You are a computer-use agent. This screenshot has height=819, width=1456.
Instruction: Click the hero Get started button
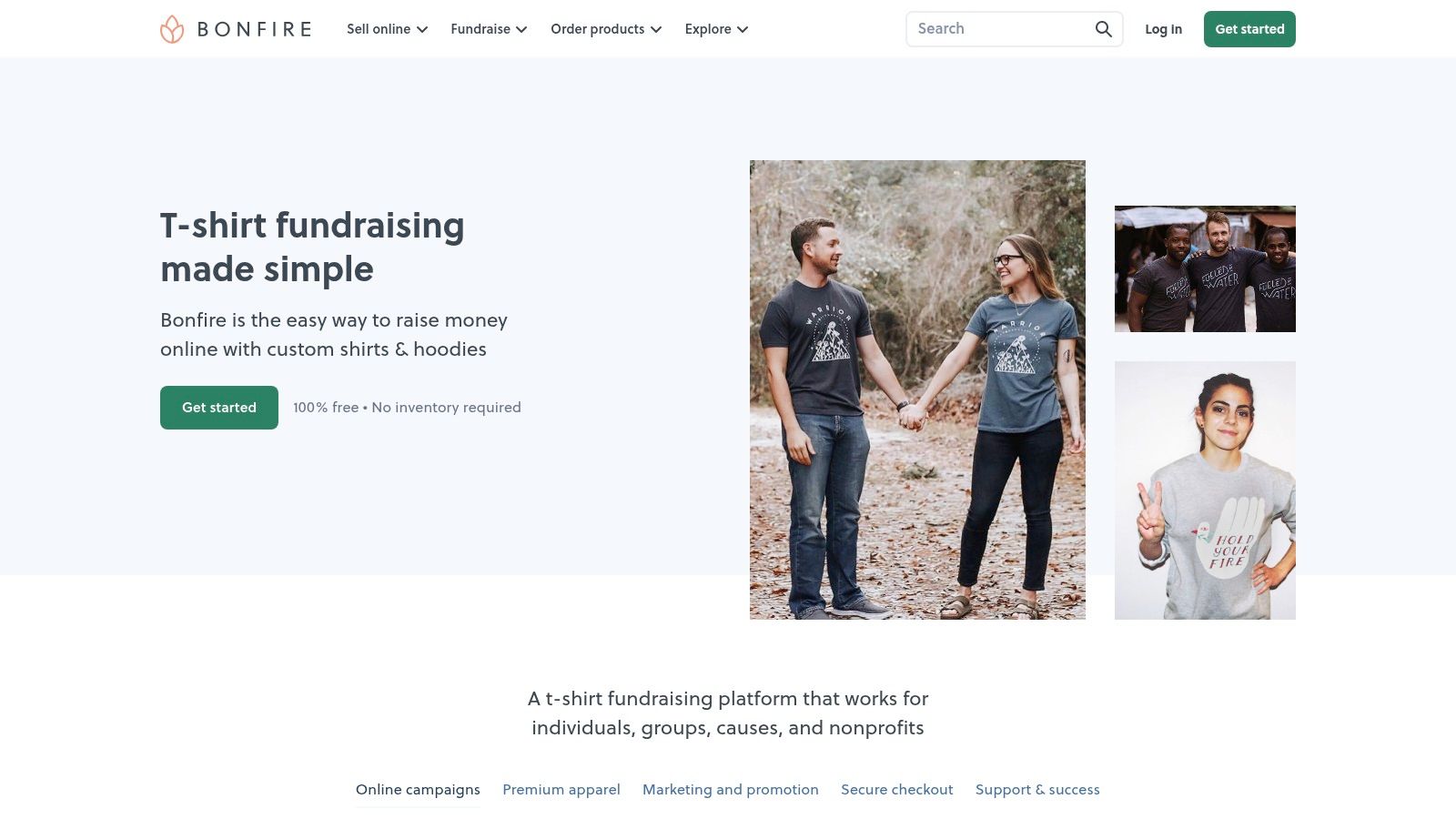pyautogui.click(x=219, y=408)
